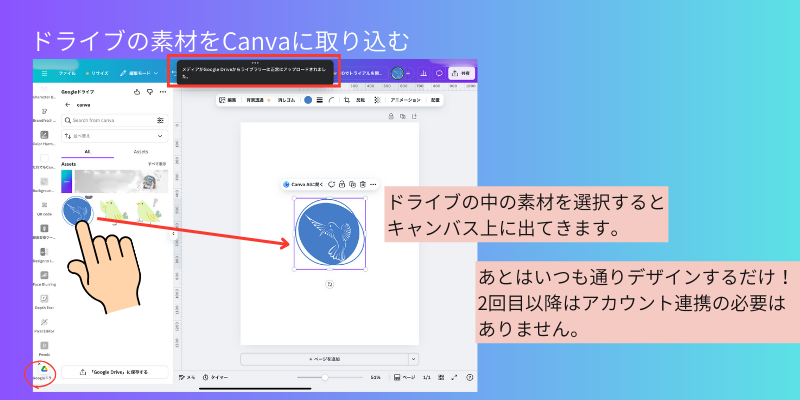Open the Pixel Editor app in sidebar
Viewport: 800px width, 400px height.
pyautogui.click(x=44, y=324)
